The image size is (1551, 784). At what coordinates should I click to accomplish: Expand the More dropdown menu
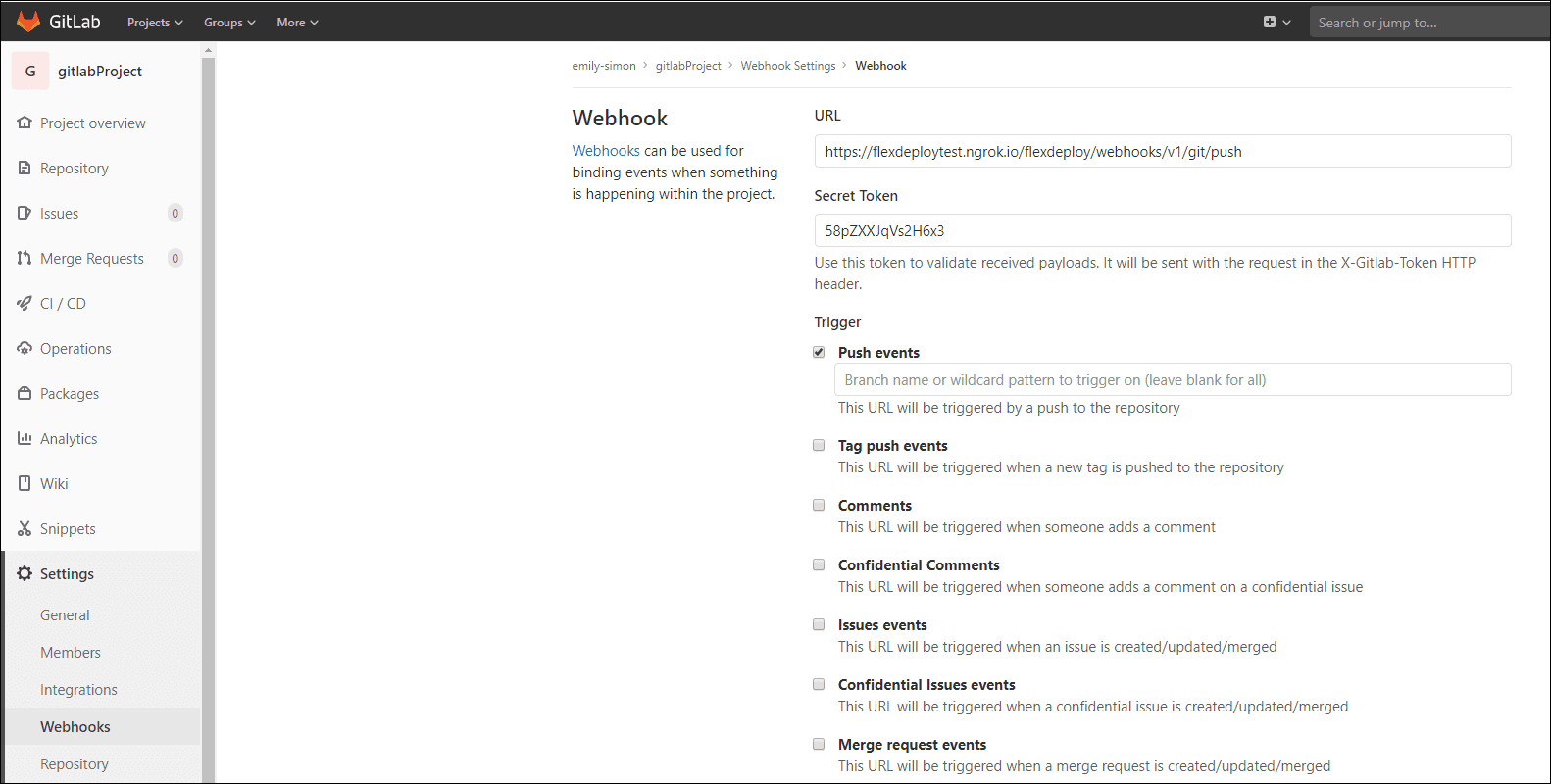(x=297, y=22)
